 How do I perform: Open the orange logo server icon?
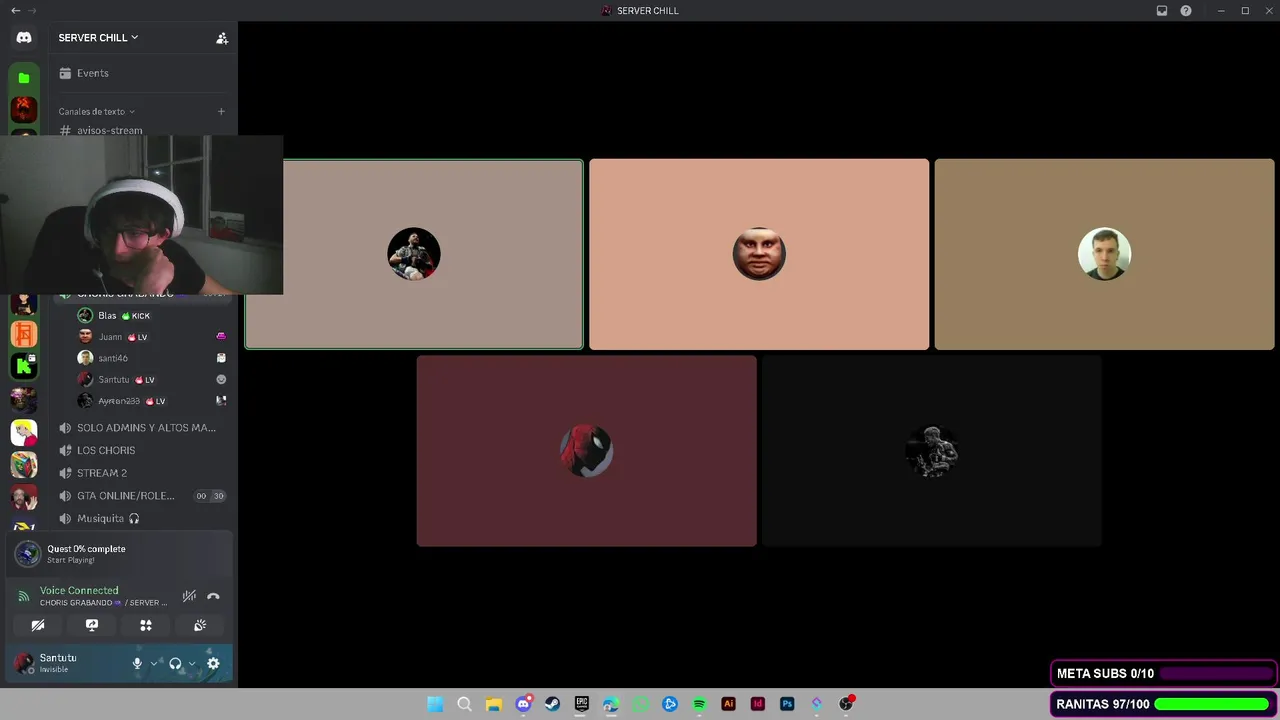[x=24, y=334]
